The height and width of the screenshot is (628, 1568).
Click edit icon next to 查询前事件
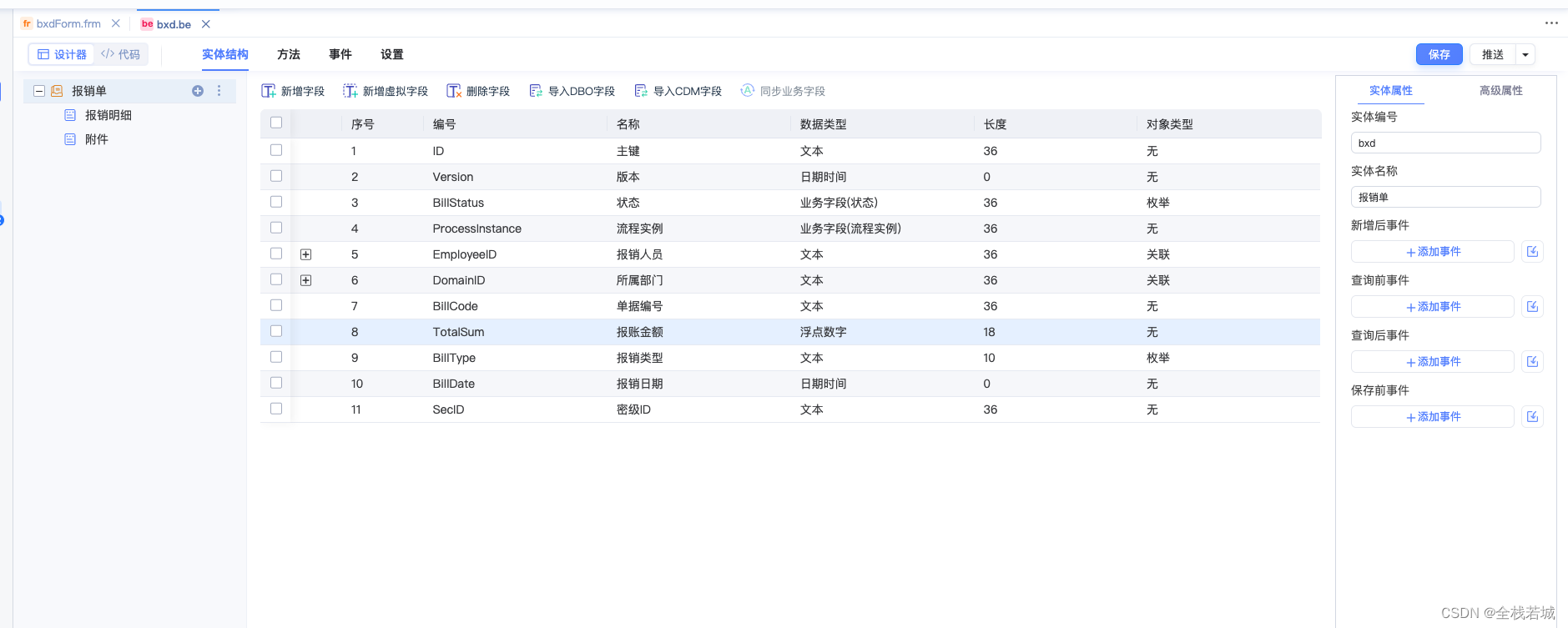click(x=1532, y=306)
